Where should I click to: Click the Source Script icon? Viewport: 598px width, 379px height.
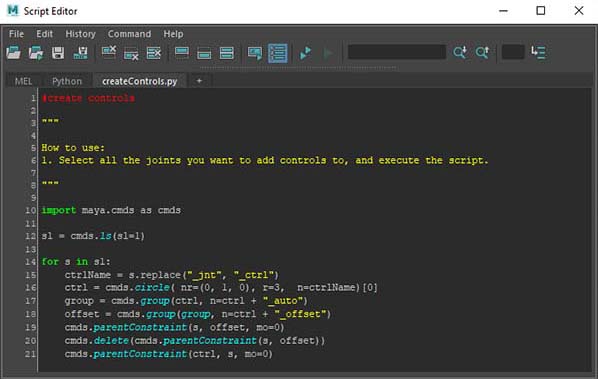[36, 52]
